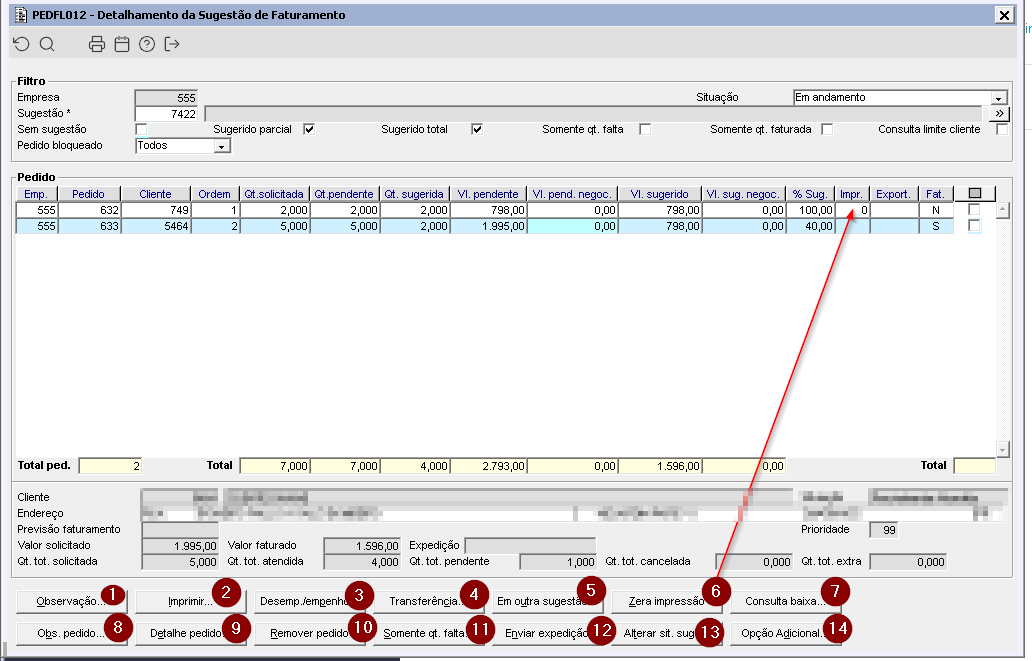Click the double-arrow button beside Sugestão field
The height and width of the screenshot is (661, 1032).
[999, 113]
